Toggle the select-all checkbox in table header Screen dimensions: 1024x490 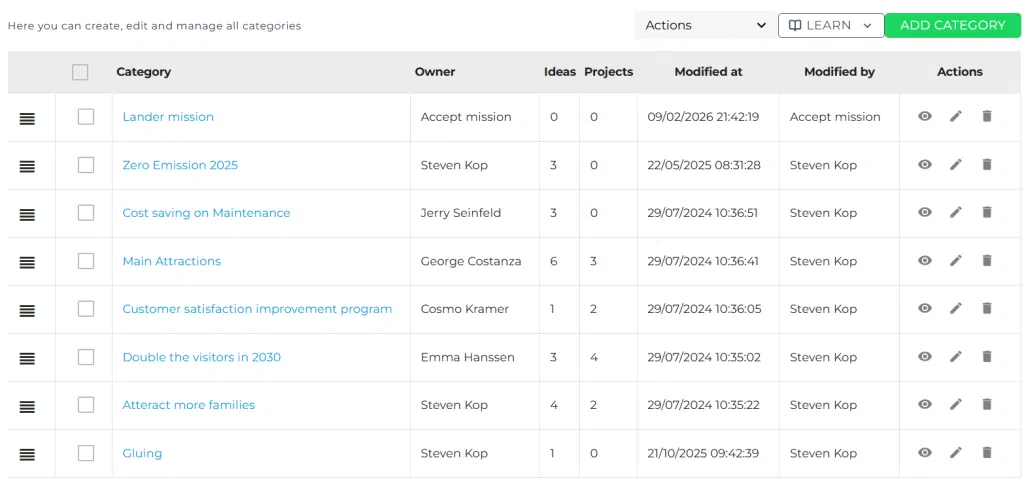coord(80,73)
